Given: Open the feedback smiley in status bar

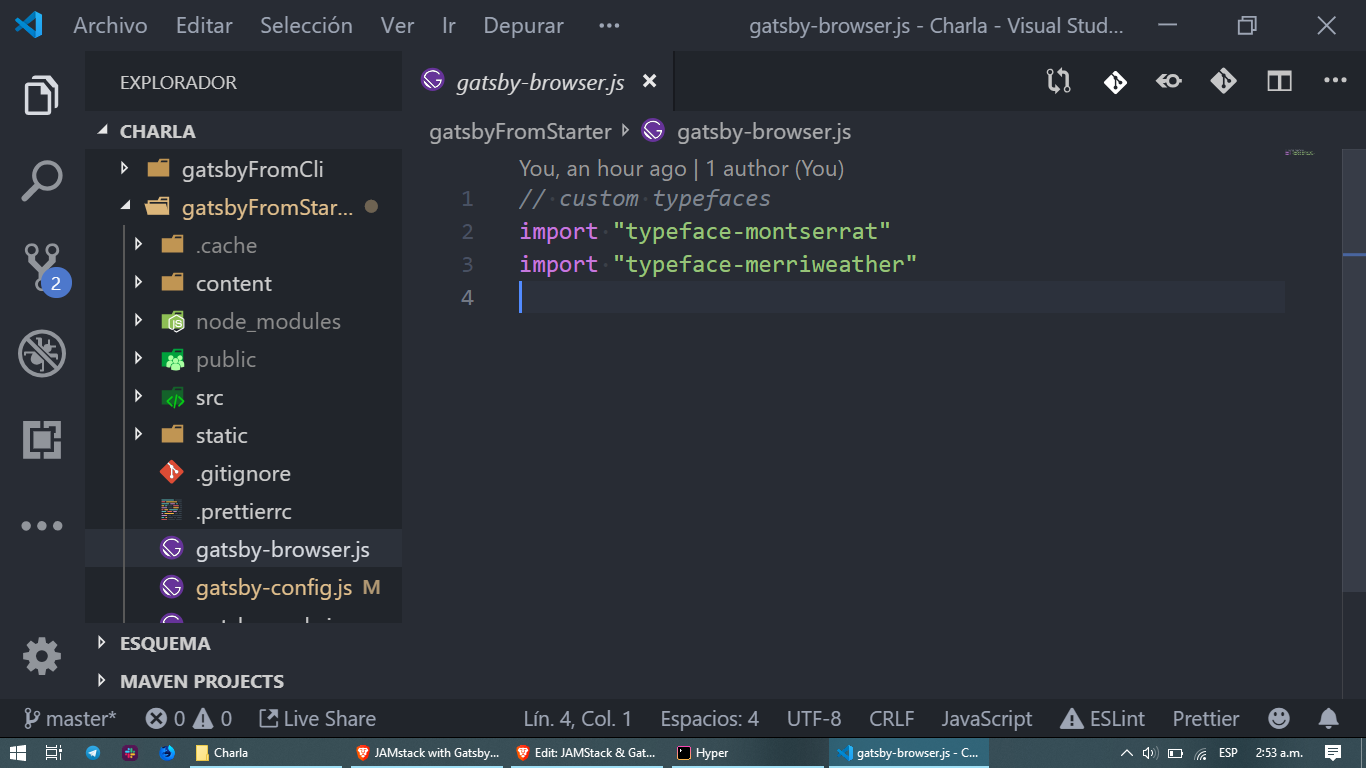Looking at the screenshot, I should click(x=1278, y=718).
